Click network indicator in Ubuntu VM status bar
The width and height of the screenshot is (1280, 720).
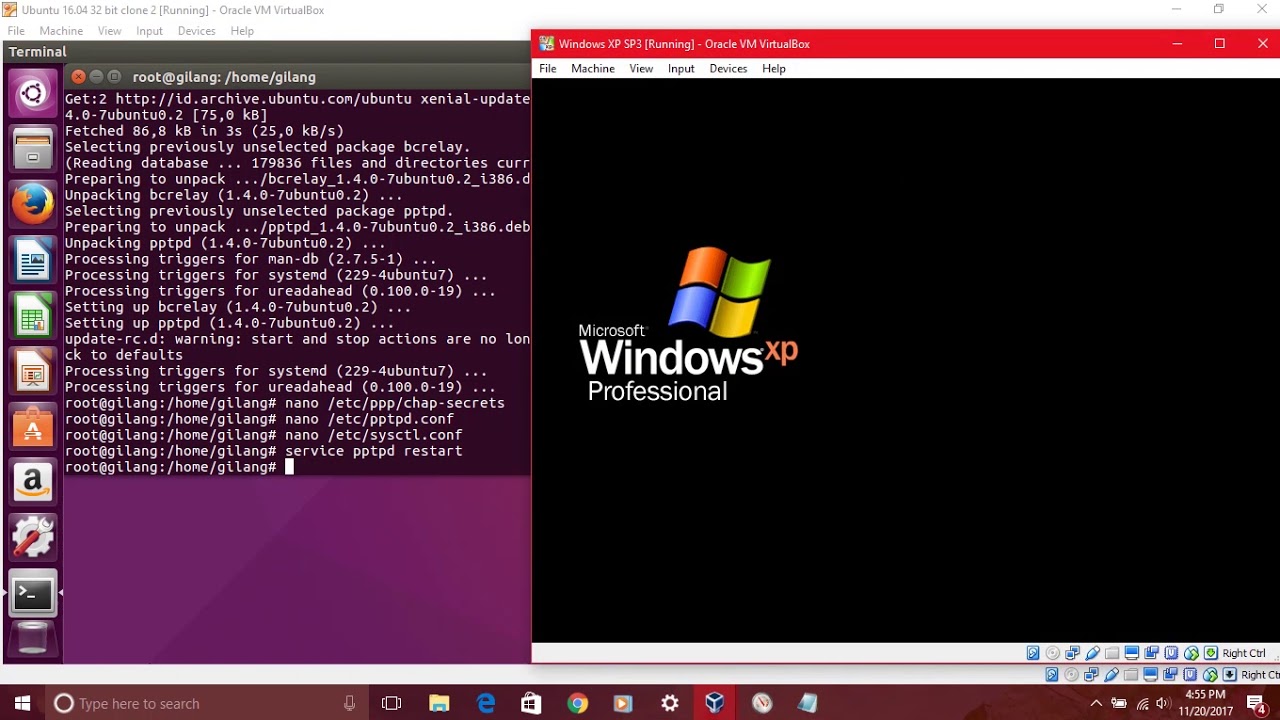pyautogui.click(x=1091, y=675)
